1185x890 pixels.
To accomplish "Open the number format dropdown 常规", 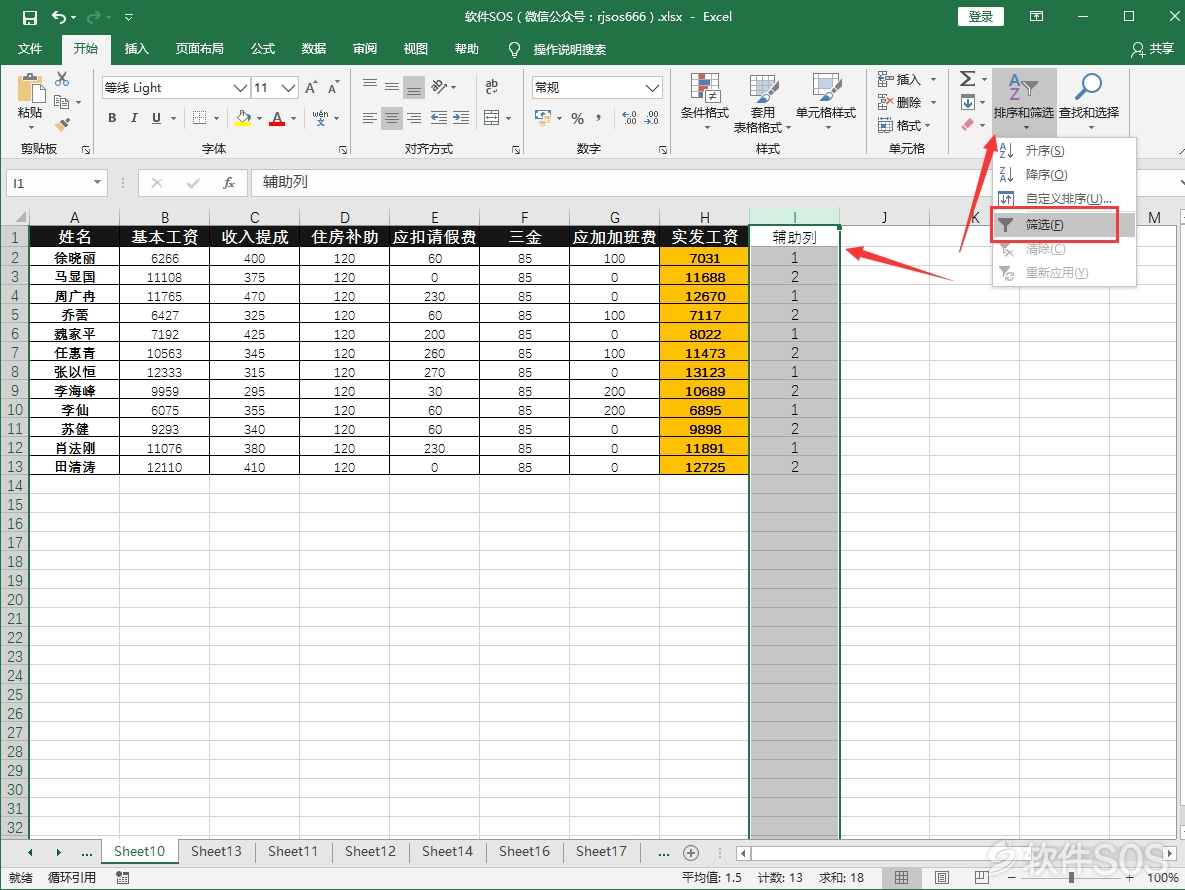I will click(653, 88).
